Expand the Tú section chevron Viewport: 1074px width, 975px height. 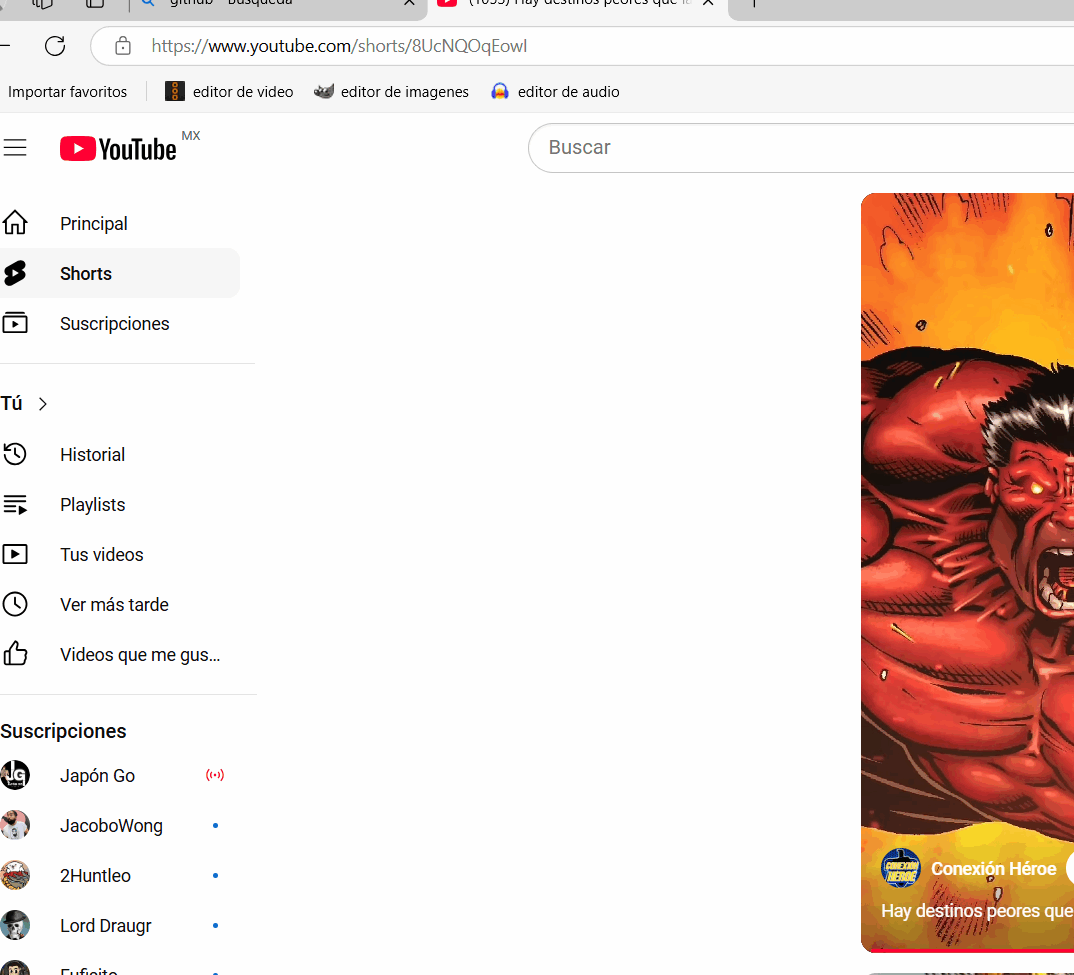coord(42,404)
